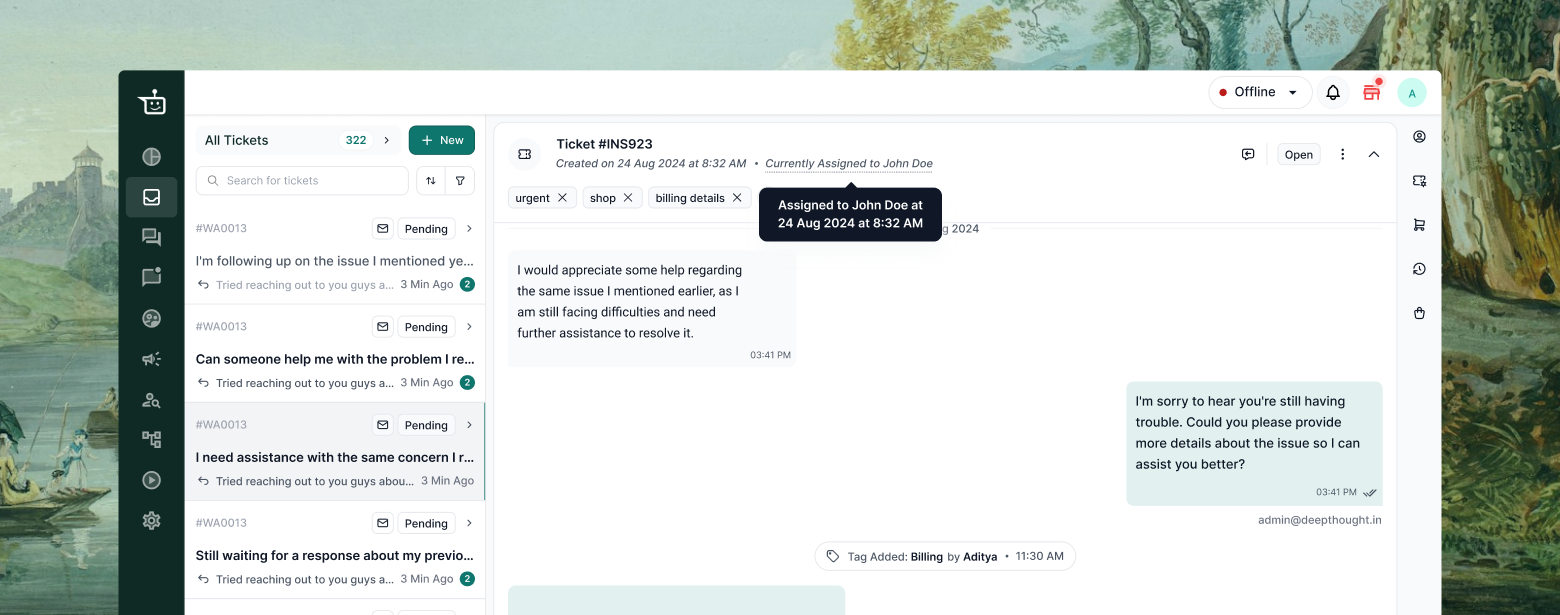Click the unread badge on "I'm following up" ticket

[x=467, y=284]
